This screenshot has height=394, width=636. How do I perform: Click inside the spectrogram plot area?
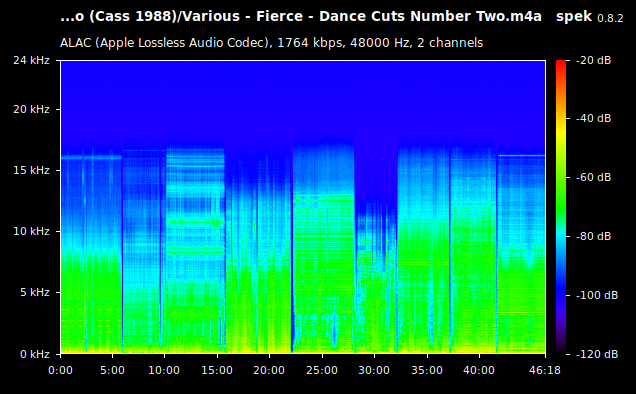click(303, 207)
